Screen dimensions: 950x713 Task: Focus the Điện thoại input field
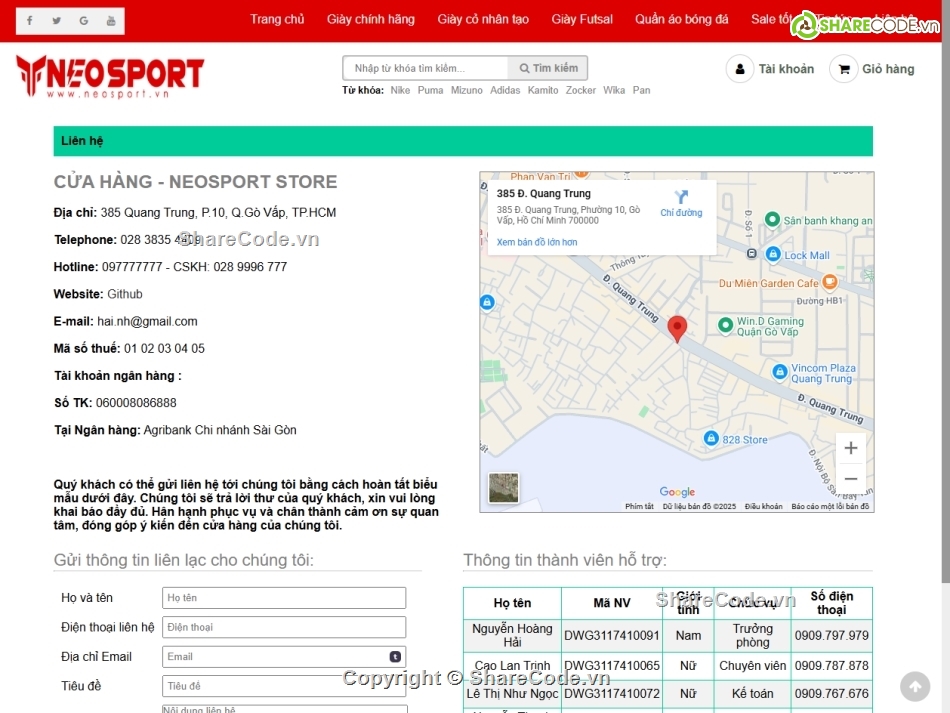[284, 627]
